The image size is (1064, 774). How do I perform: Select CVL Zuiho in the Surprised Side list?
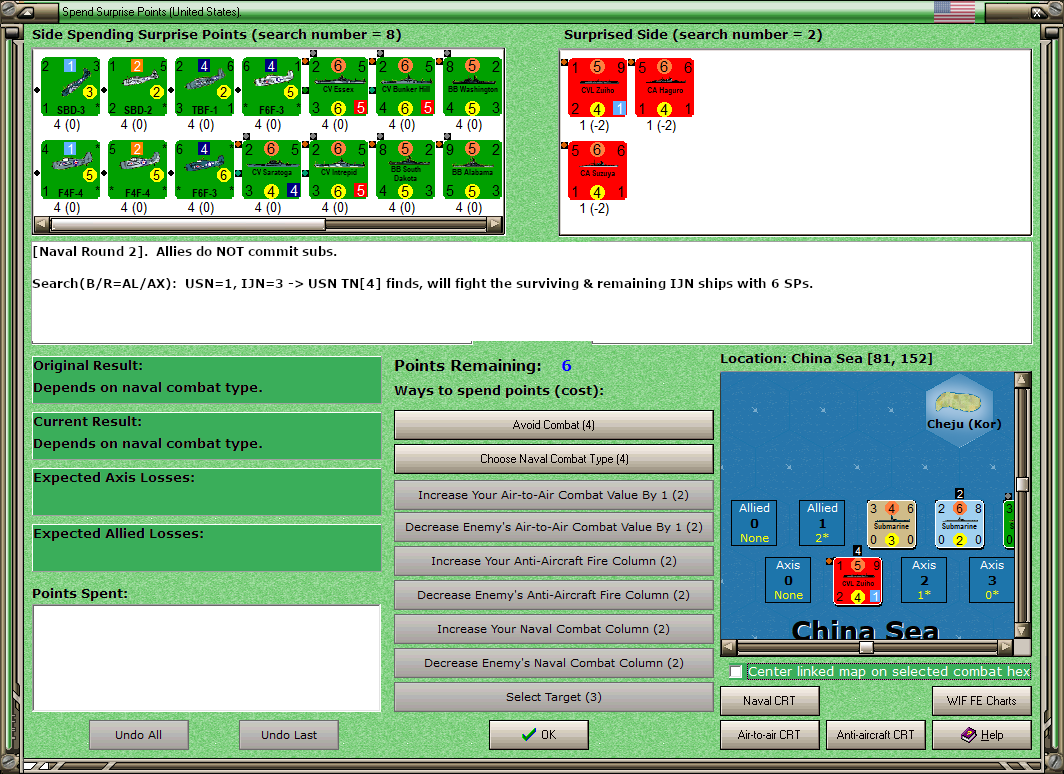pyautogui.click(x=597, y=88)
